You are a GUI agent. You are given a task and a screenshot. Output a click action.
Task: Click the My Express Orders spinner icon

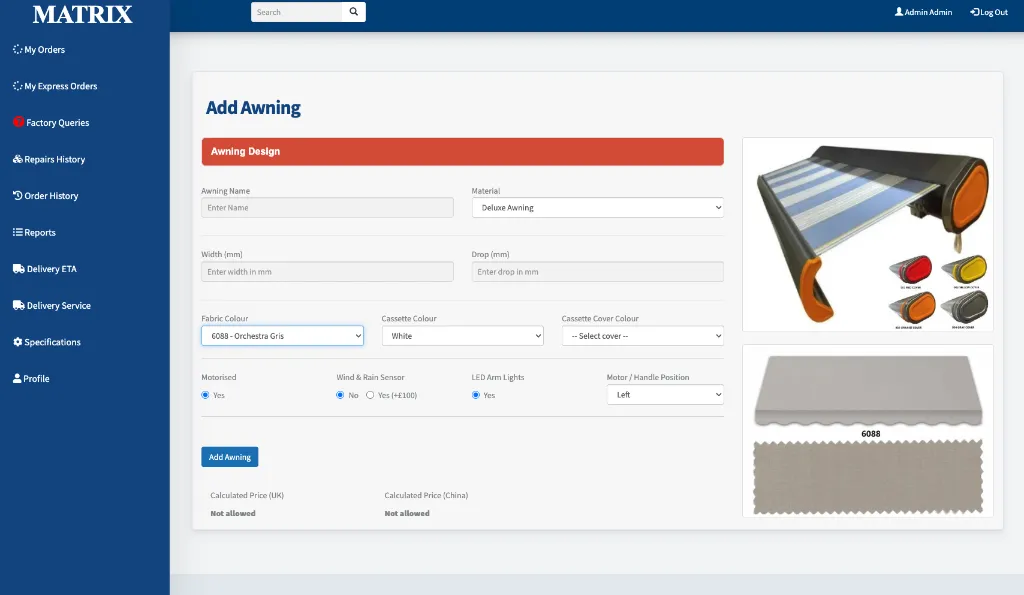[x=18, y=86]
